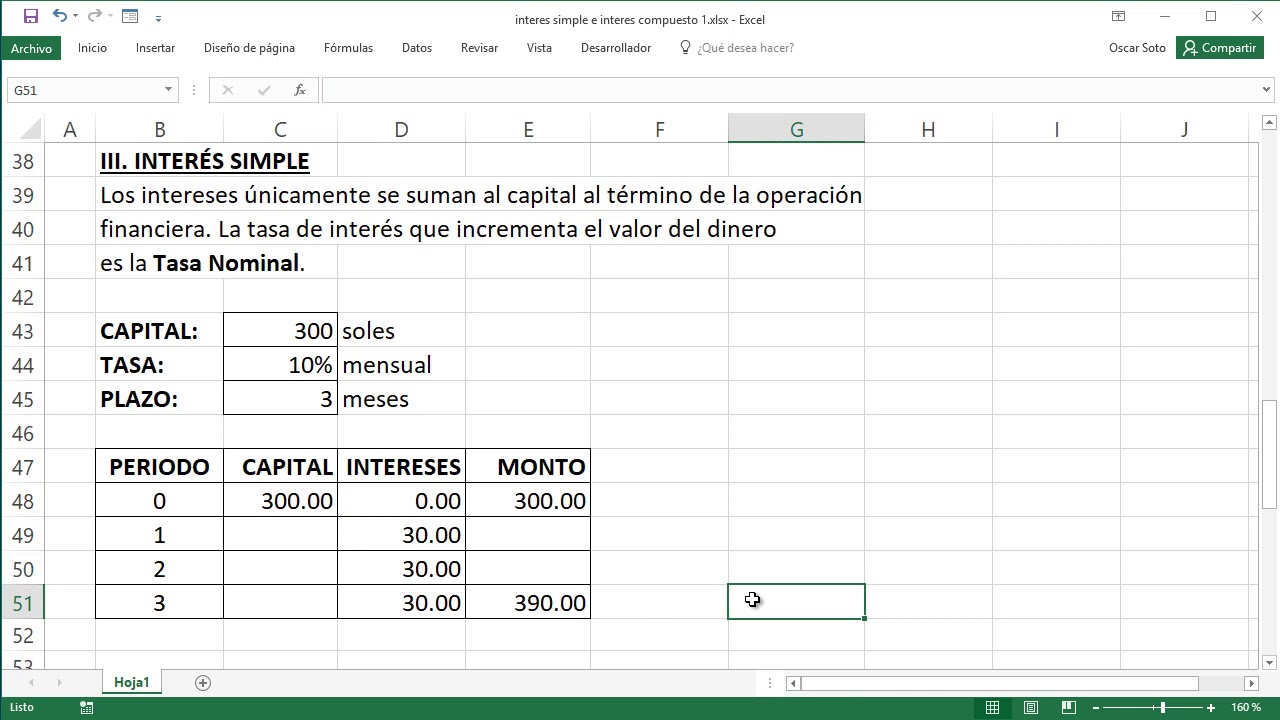The width and height of the screenshot is (1280, 720).
Task: Select the MONTO value 390.00
Action: tap(528, 603)
